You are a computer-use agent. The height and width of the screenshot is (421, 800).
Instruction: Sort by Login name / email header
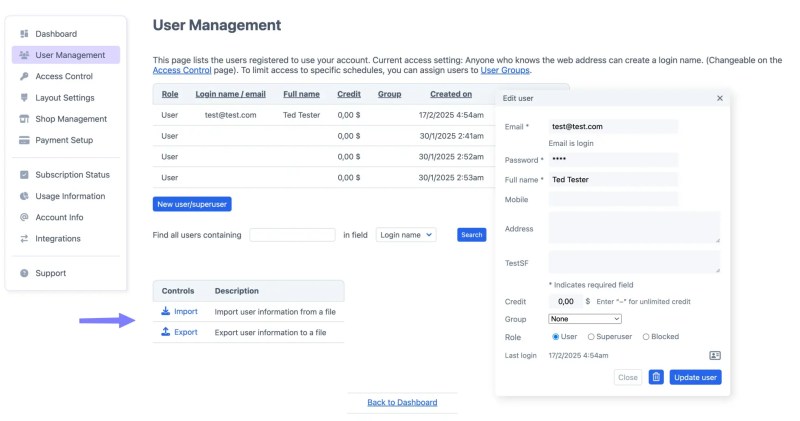231,94
